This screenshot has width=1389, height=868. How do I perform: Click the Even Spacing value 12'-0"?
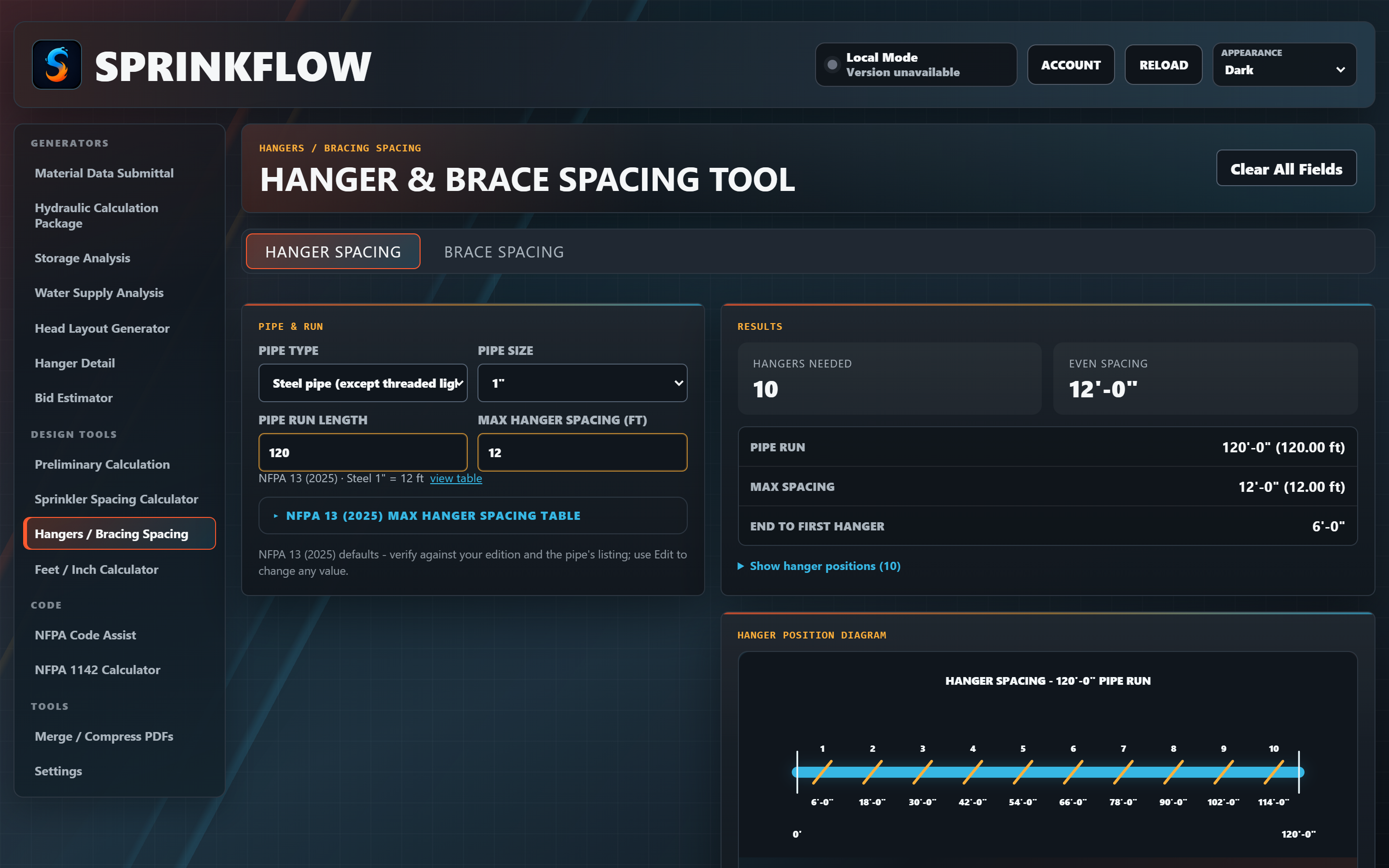tap(1103, 389)
